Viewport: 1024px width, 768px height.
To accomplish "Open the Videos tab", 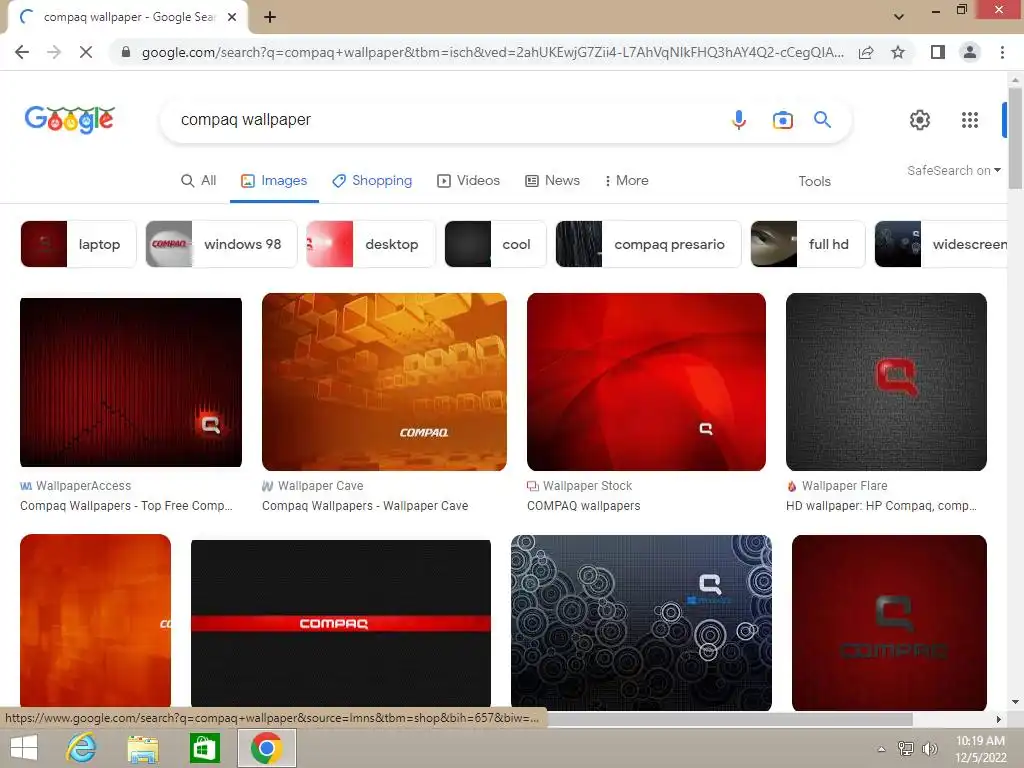I will (468, 181).
